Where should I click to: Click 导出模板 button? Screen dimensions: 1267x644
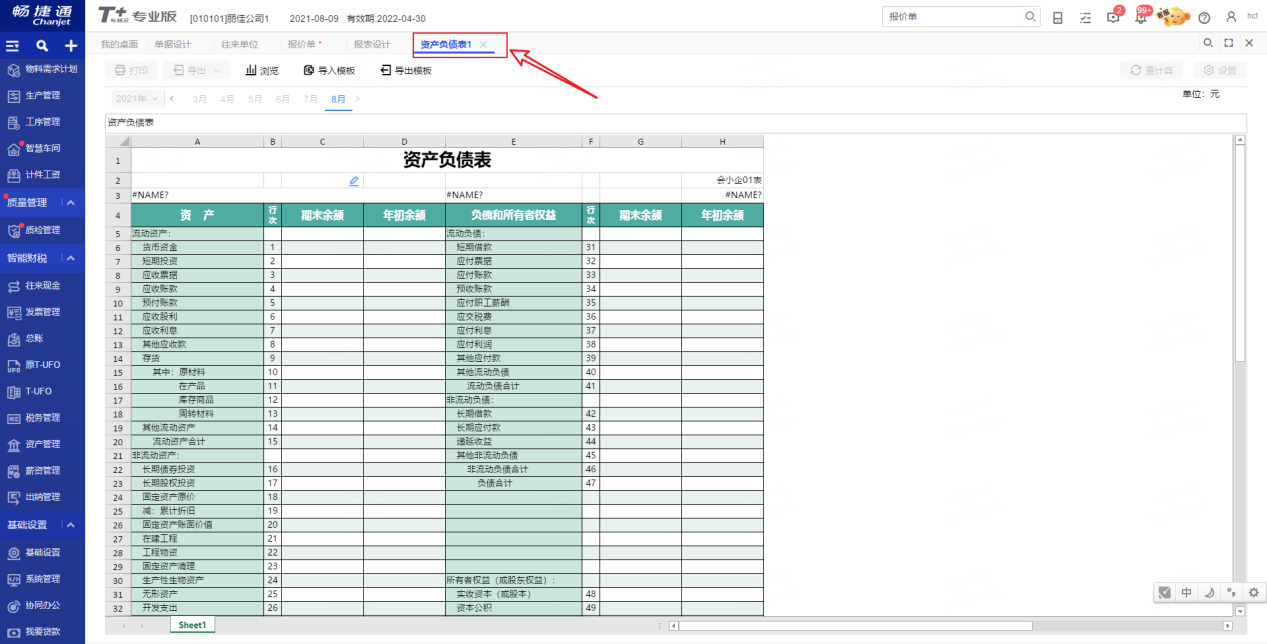tap(406, 71)
